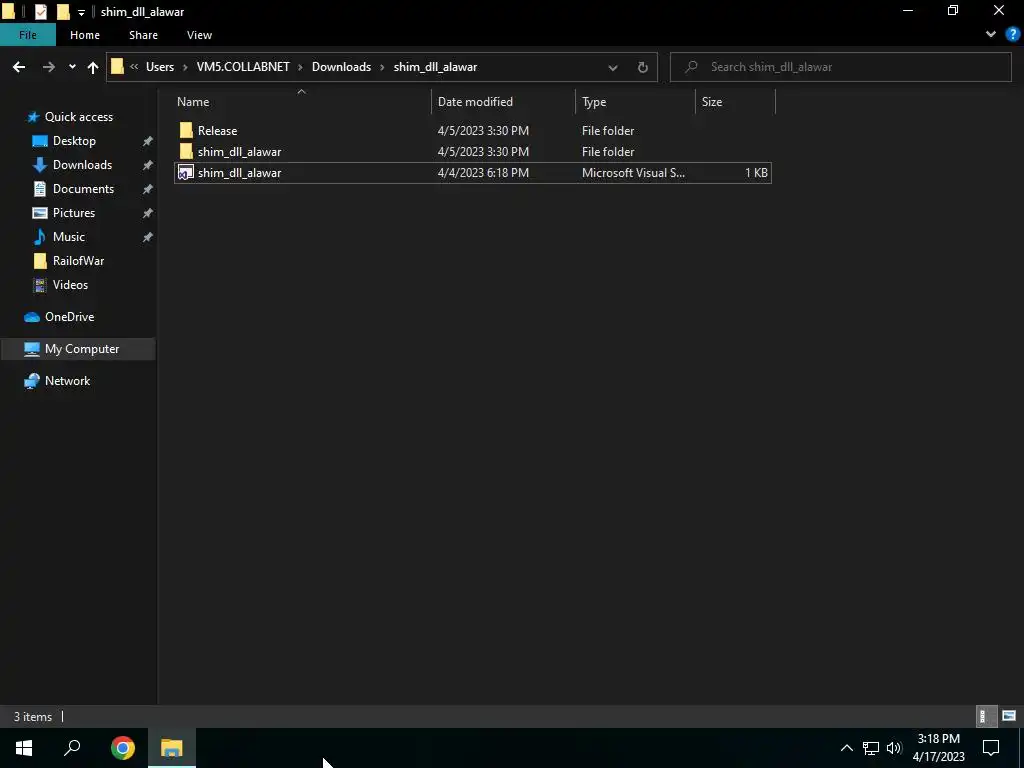Image resolution: width=1024 pixels, height=768 pixels.
Task: Click the pin icon beside Music
Action: pos(148,237)
